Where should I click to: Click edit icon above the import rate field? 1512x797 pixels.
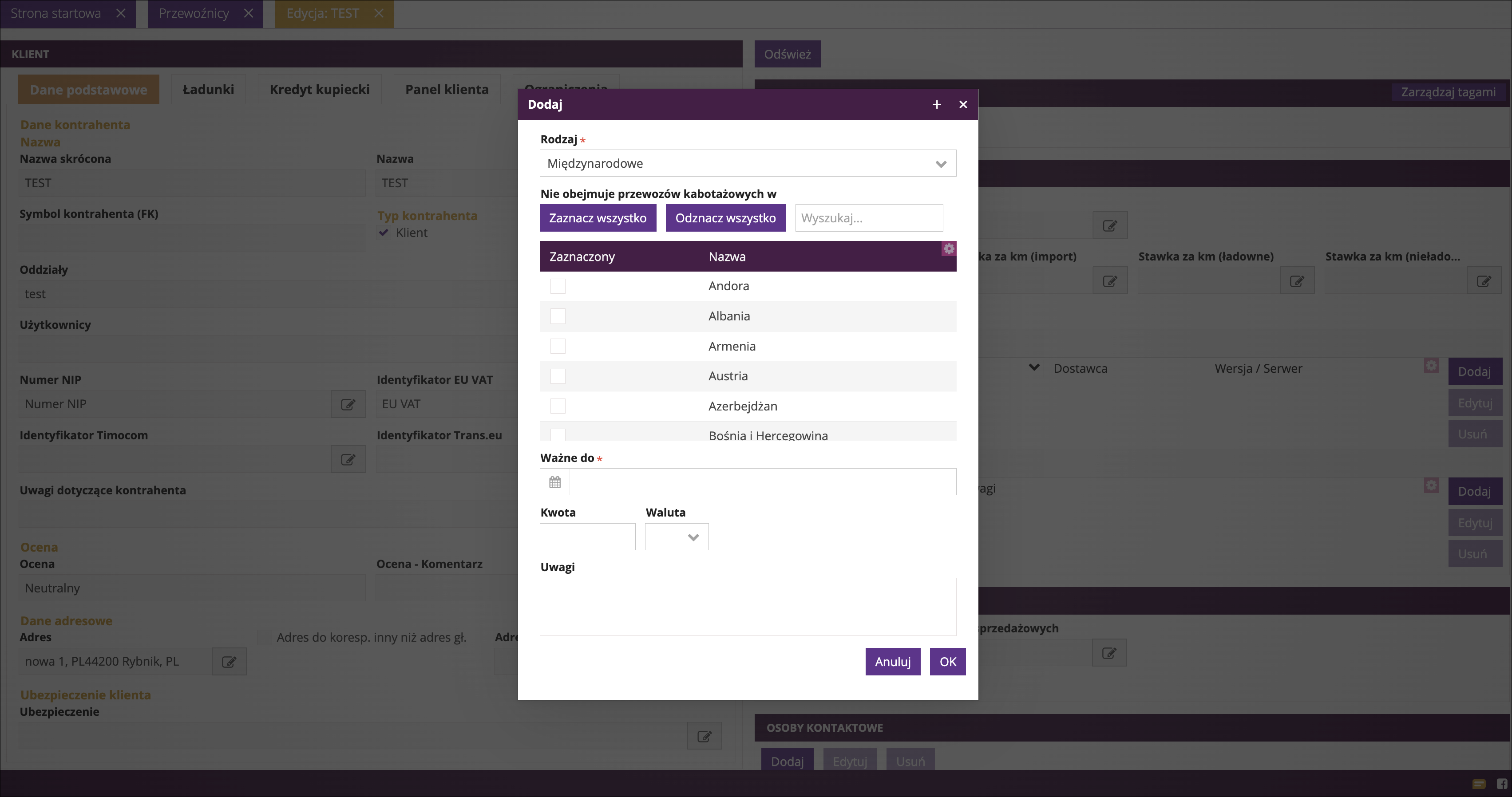coord(1110,226)
